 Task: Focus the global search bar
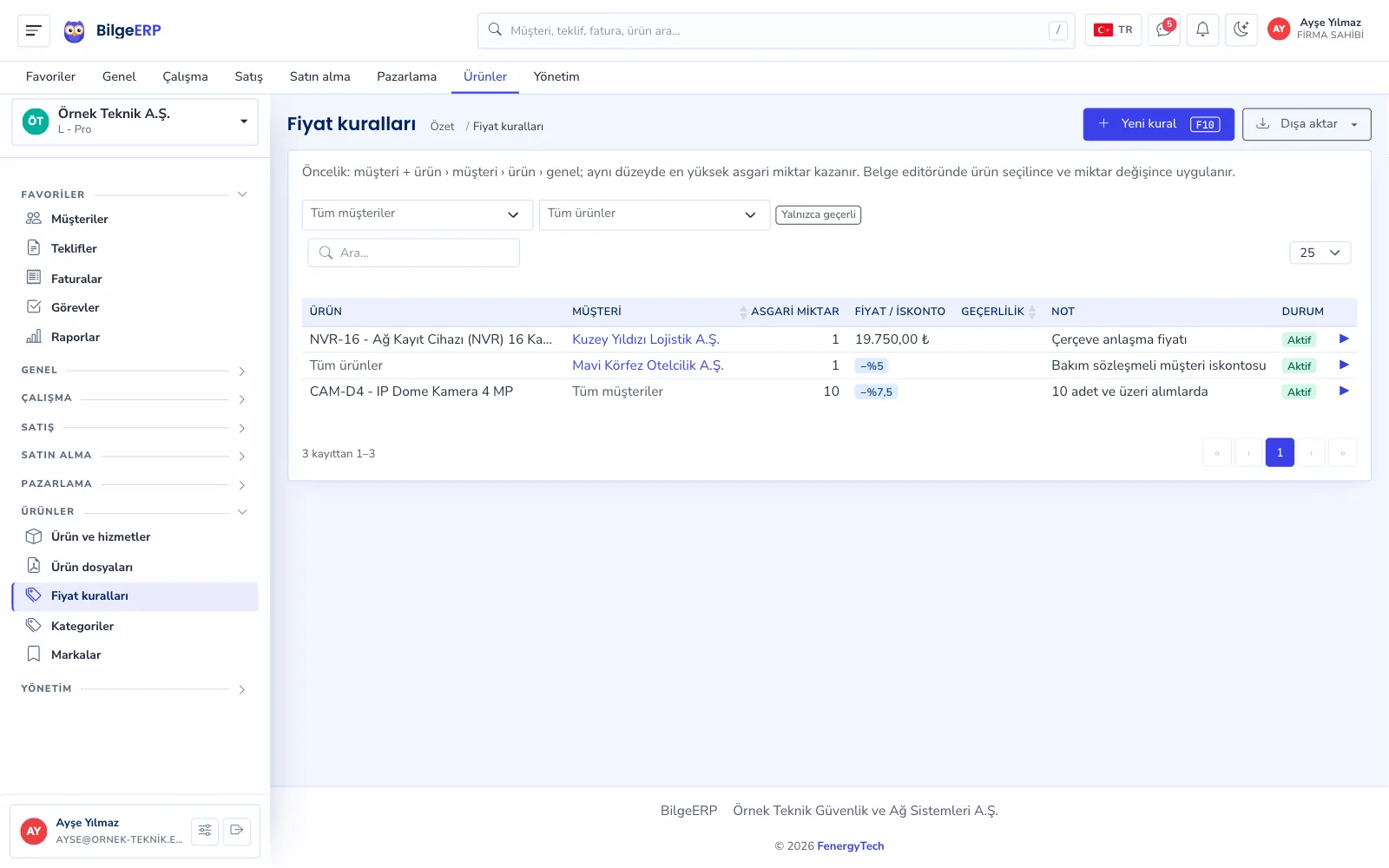pyautogui.click(x=776, y=30)
